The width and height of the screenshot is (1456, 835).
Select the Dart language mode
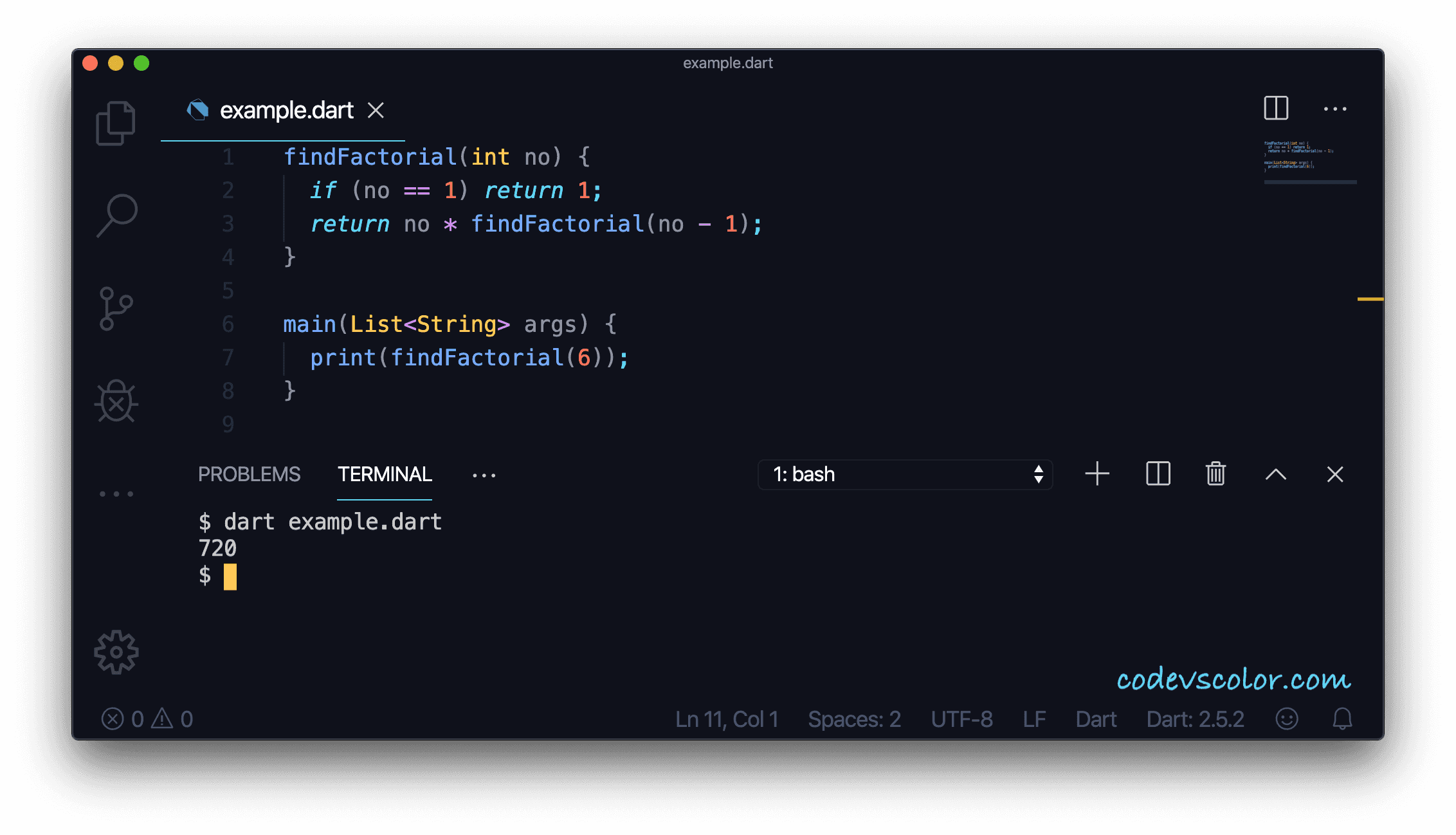point(1096,719)
